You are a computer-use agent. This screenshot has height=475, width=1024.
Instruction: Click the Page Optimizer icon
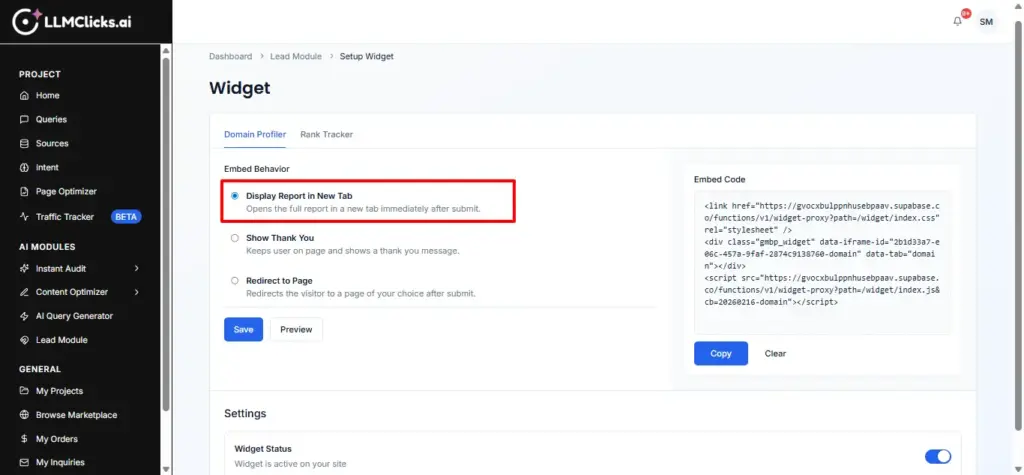pos(25,192)
